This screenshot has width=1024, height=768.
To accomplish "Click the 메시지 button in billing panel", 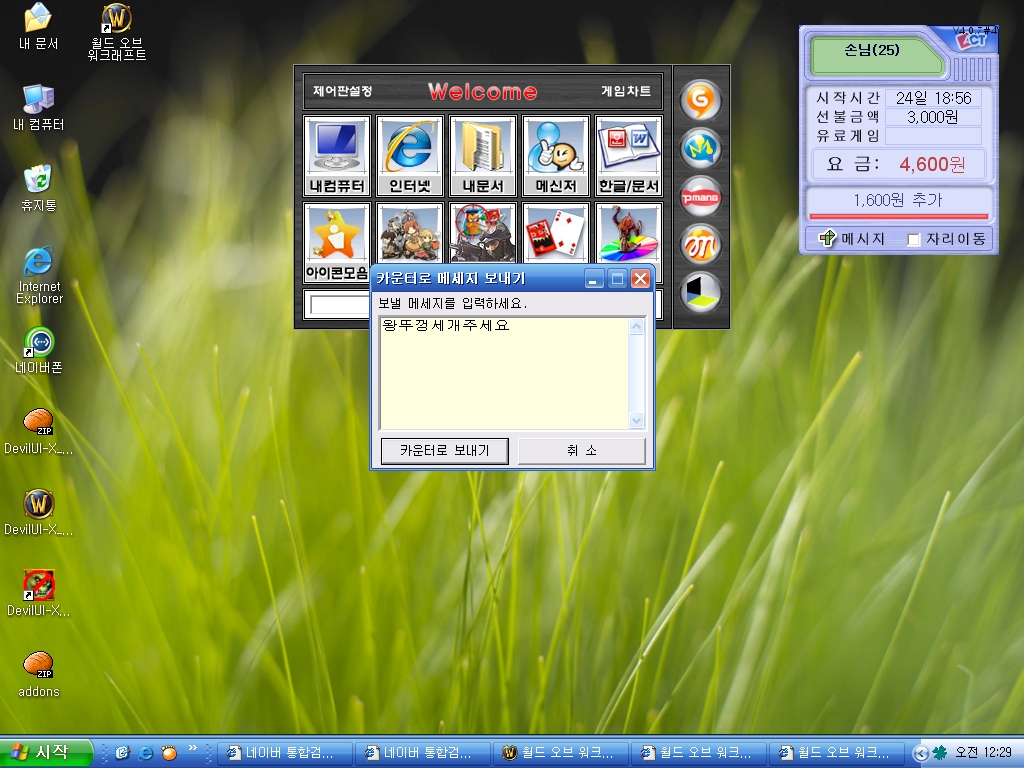I will point(852,239).
